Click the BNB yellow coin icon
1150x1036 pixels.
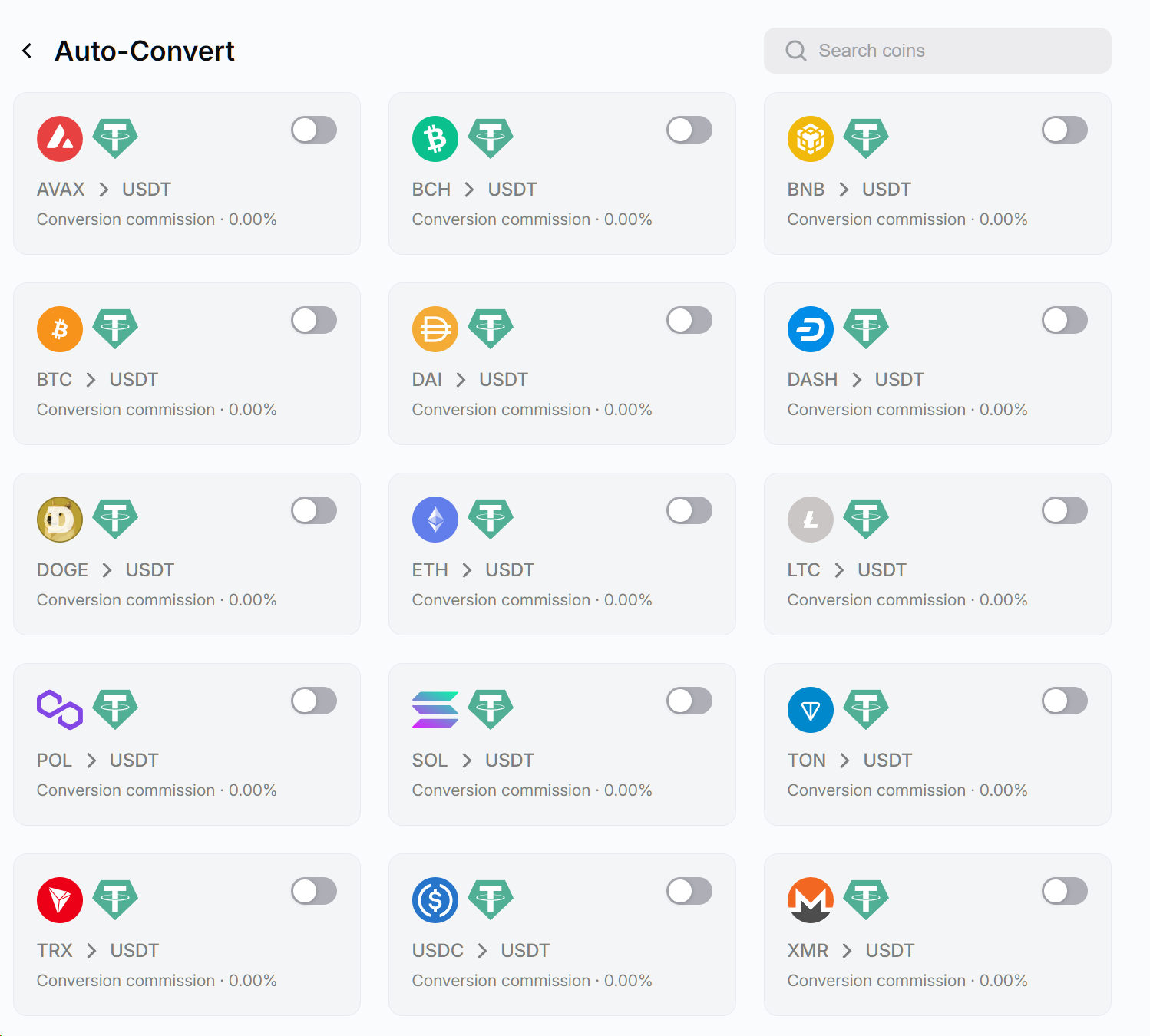pyautogui.click(x=811, y=139)
